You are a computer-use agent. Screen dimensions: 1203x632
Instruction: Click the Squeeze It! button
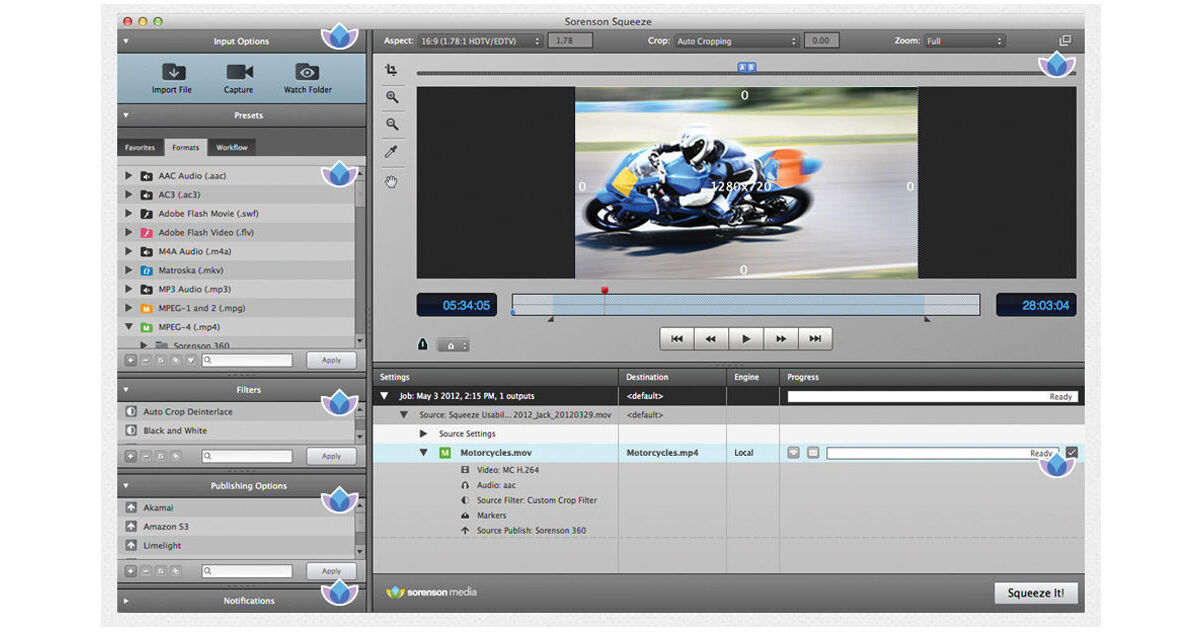[1036, 593]
